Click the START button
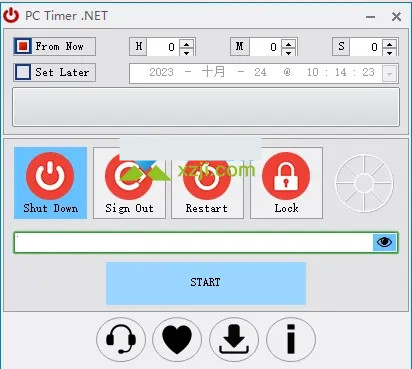412x369 pixels. tap(206, 283)
